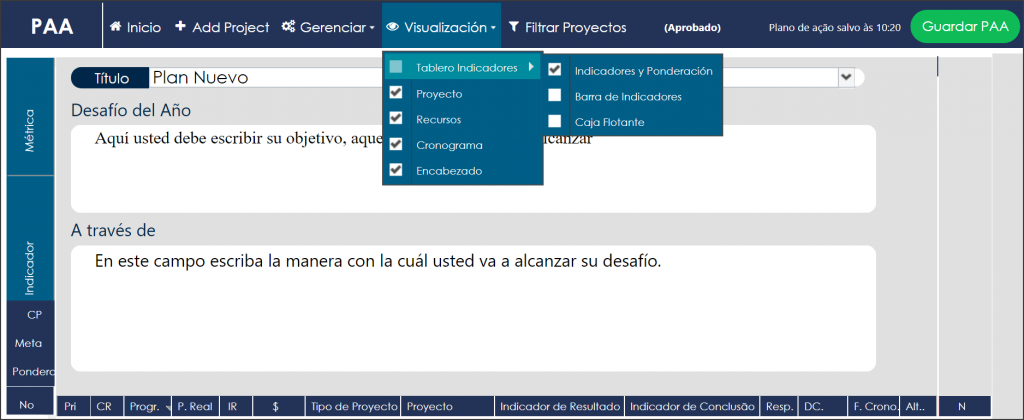
Task: Click the funnel icon beside Filtrar Proyectos
Action: point(514,27)
